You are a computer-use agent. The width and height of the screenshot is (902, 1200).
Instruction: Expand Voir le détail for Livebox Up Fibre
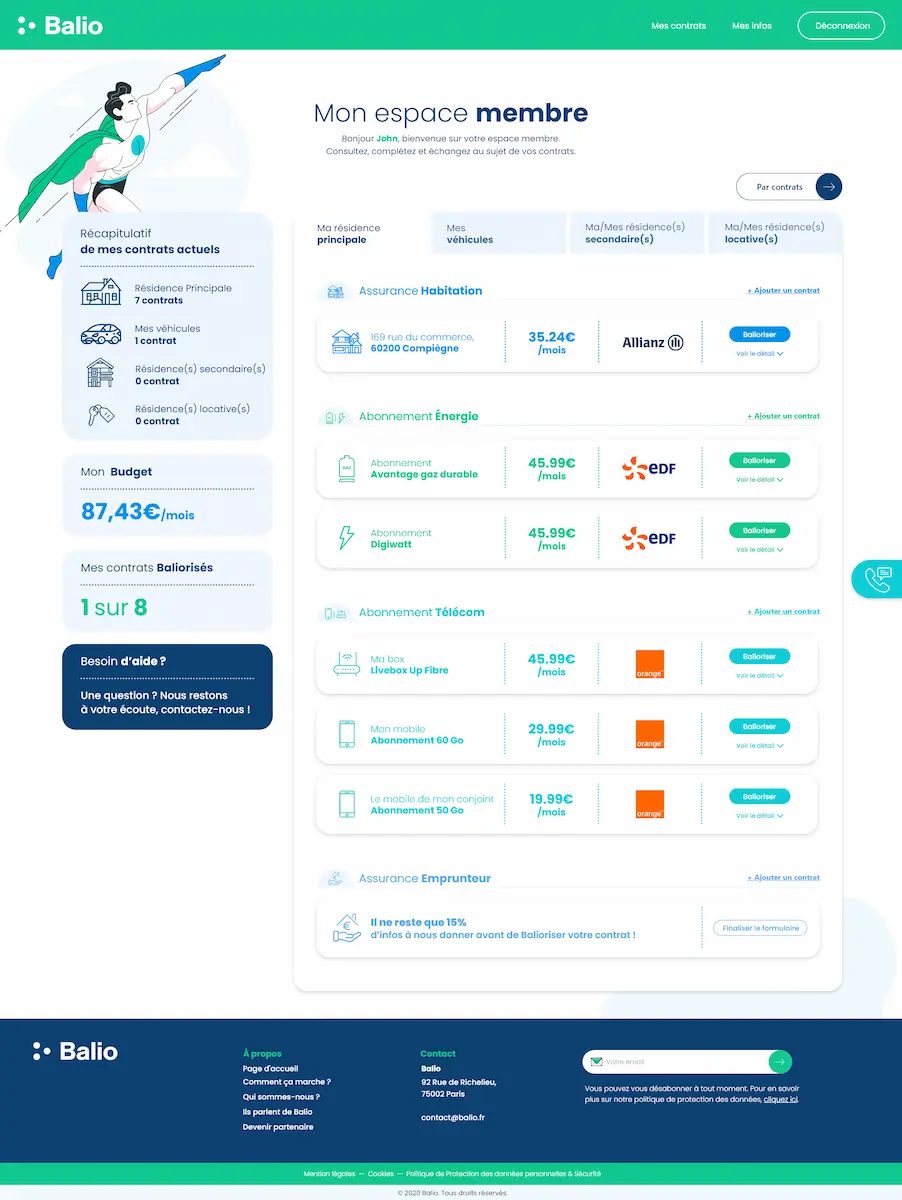click(759, 676)
